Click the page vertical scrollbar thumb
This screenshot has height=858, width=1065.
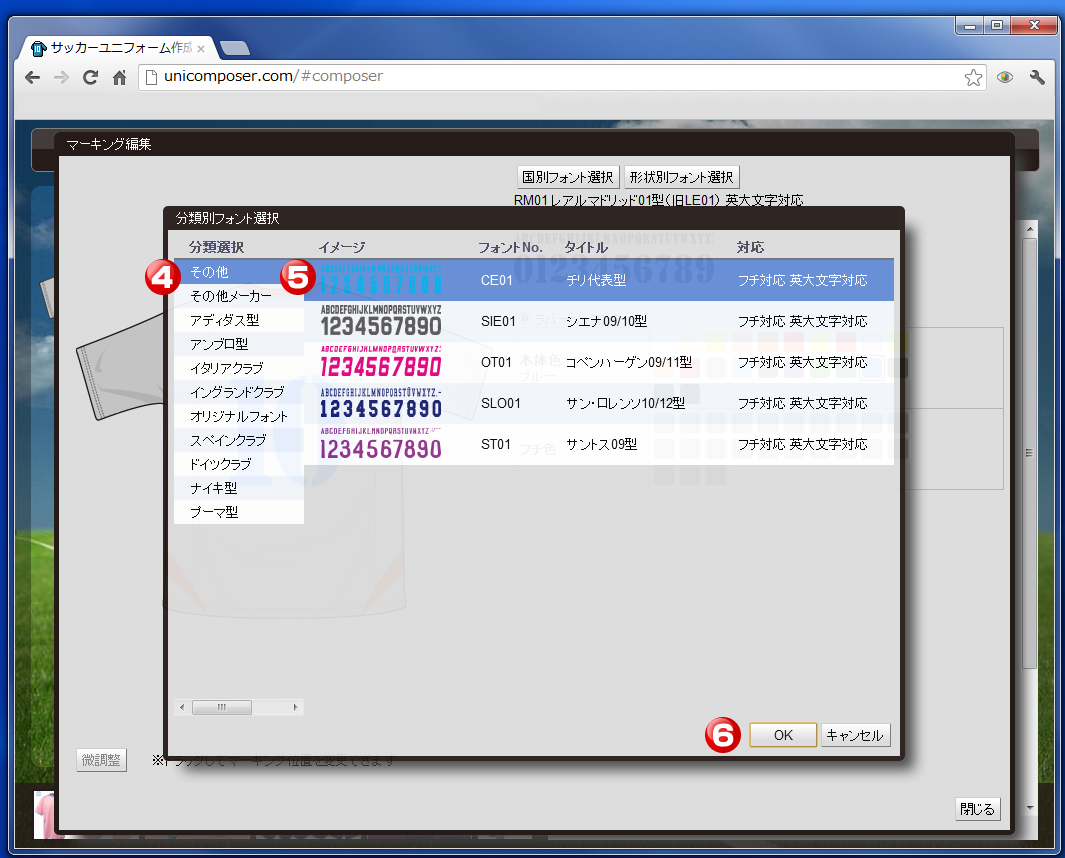coord(1030,452)
